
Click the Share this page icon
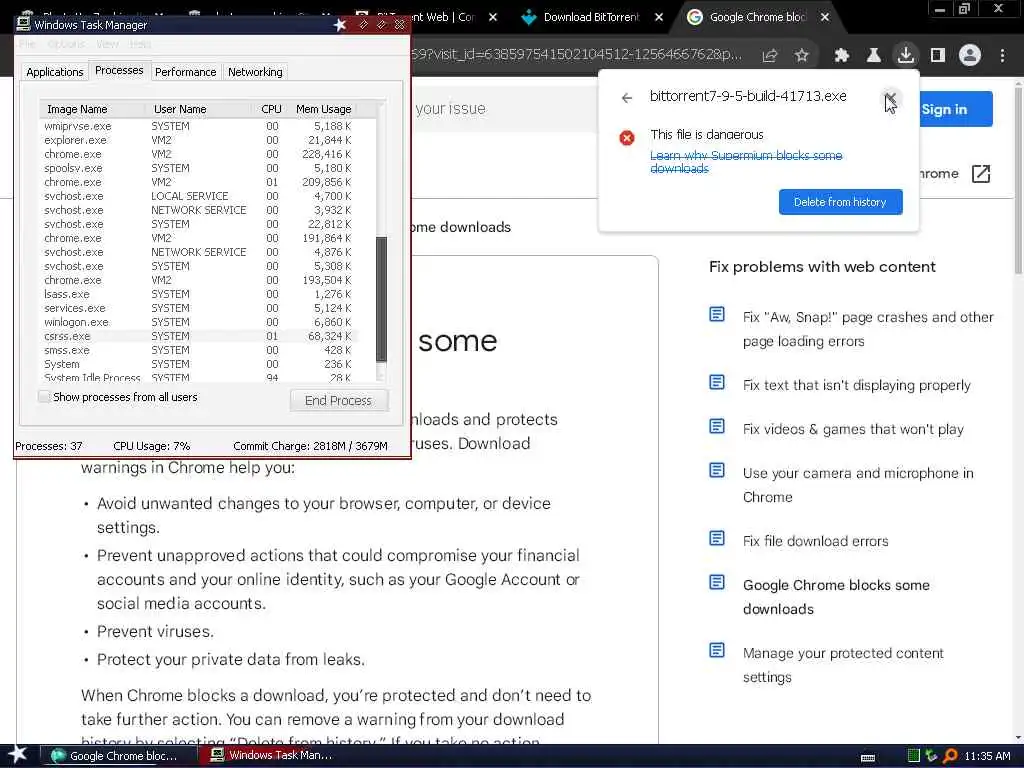pos(770,56)
